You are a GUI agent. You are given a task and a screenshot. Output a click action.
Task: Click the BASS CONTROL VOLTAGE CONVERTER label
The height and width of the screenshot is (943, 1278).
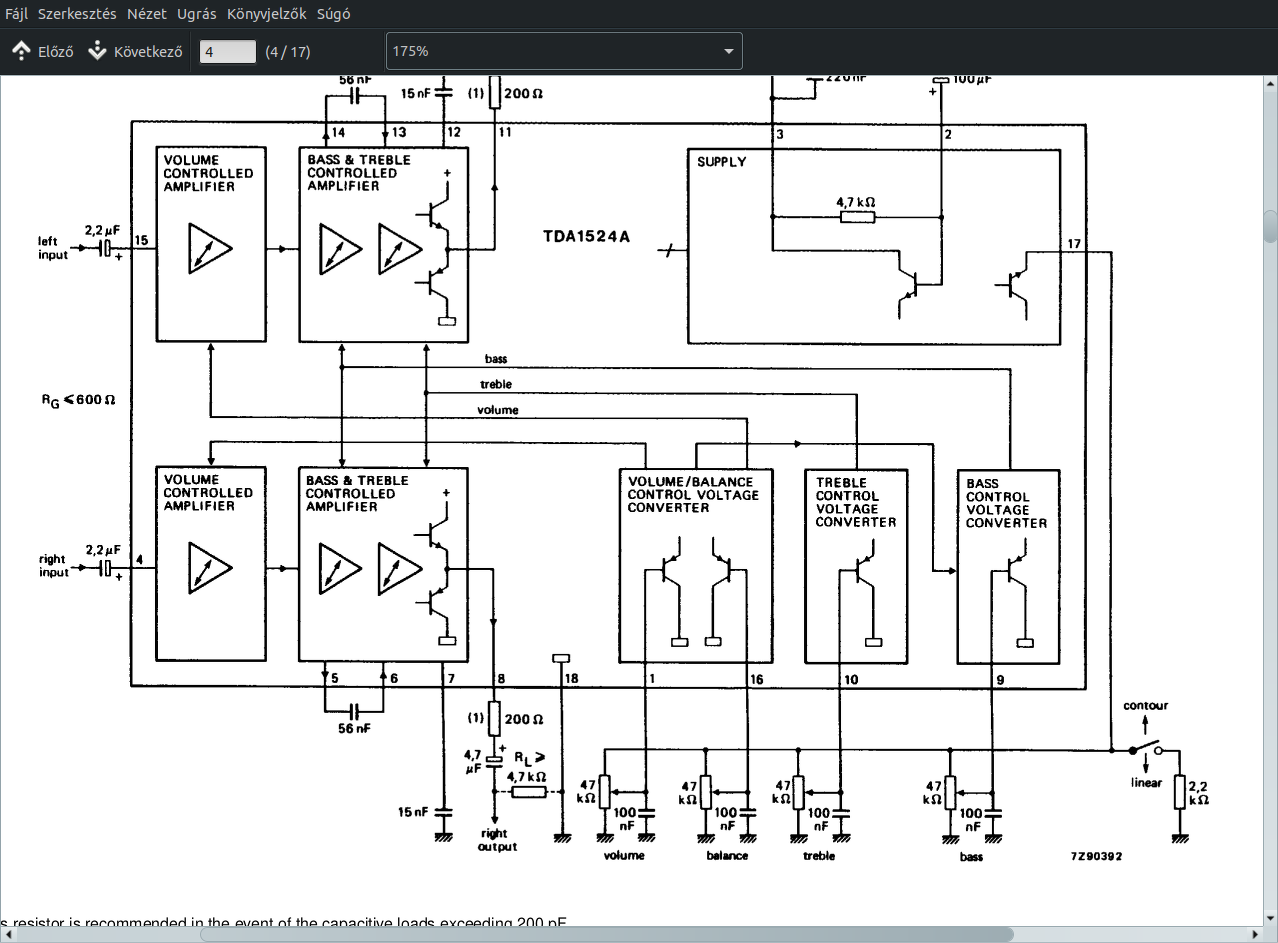(x=1006, y=503)
